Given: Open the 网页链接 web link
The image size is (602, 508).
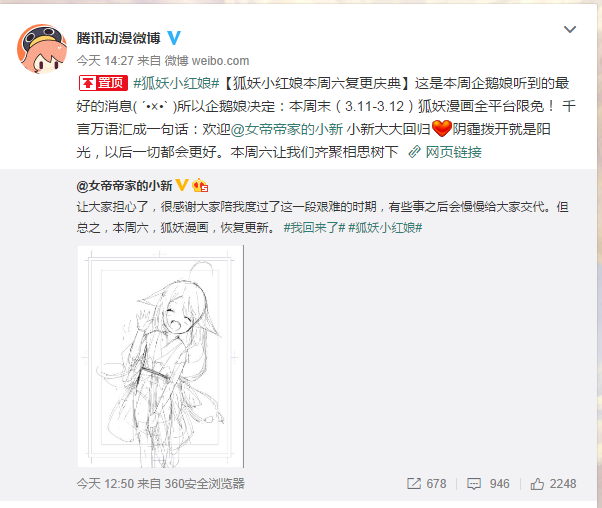Looking at the screenshot, I should (453, 152).
